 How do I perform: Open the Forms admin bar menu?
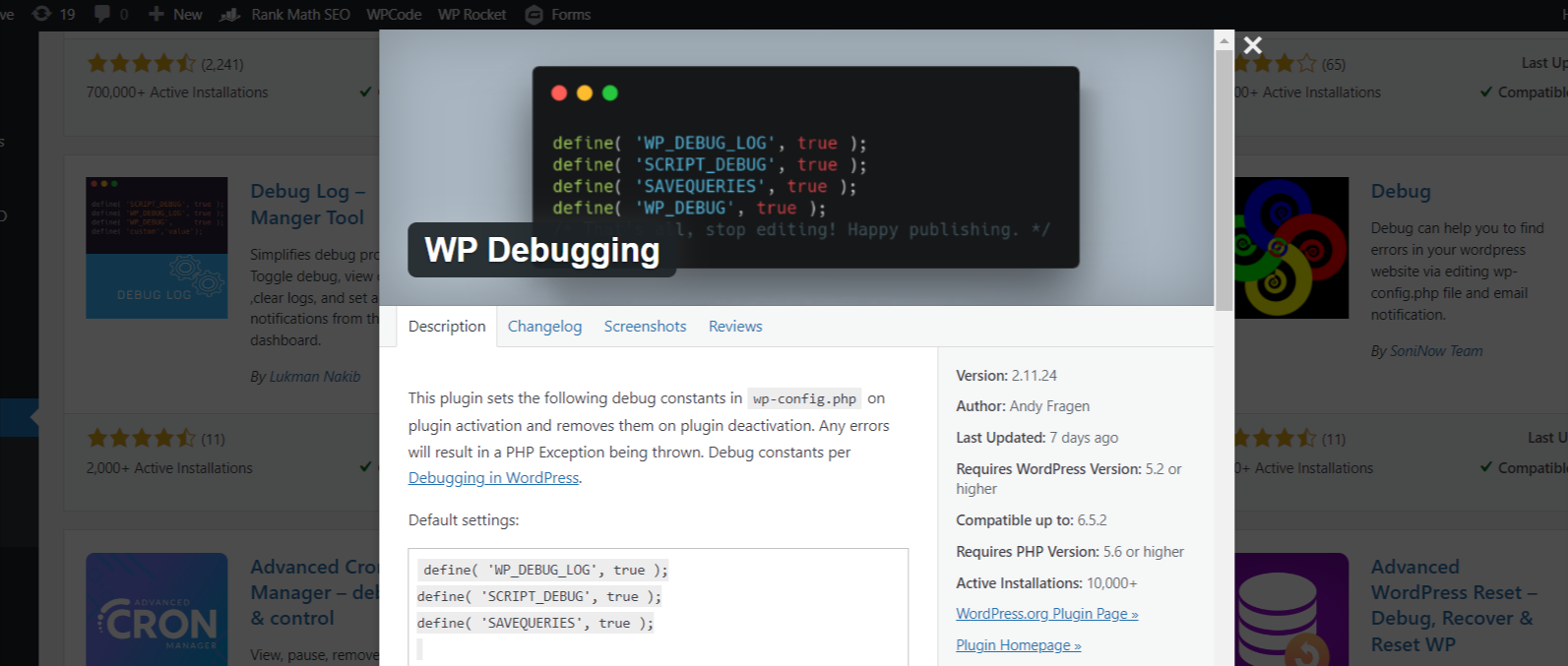557,14
